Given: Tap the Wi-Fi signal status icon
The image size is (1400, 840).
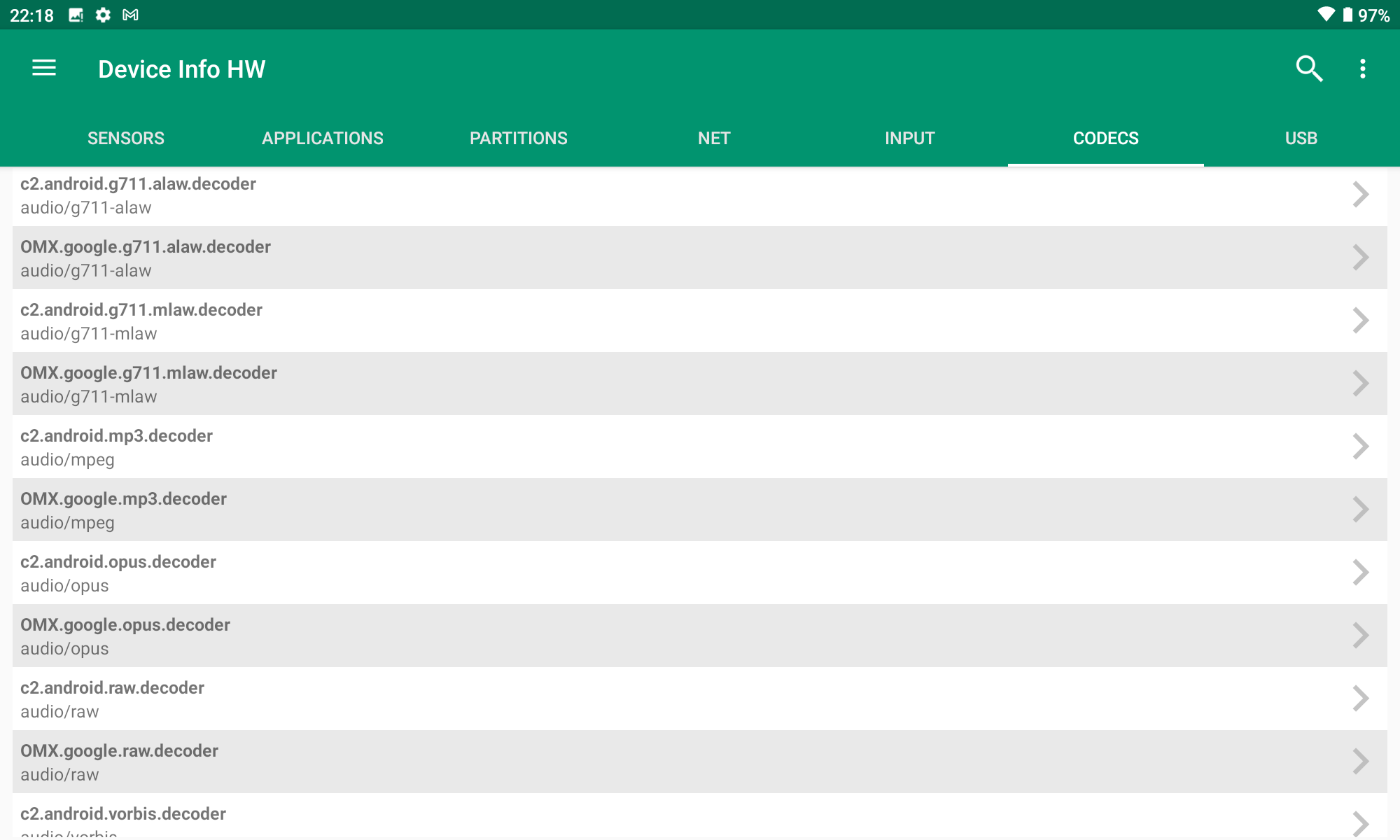Looking at the screenshot, I should coord(1325,15).
